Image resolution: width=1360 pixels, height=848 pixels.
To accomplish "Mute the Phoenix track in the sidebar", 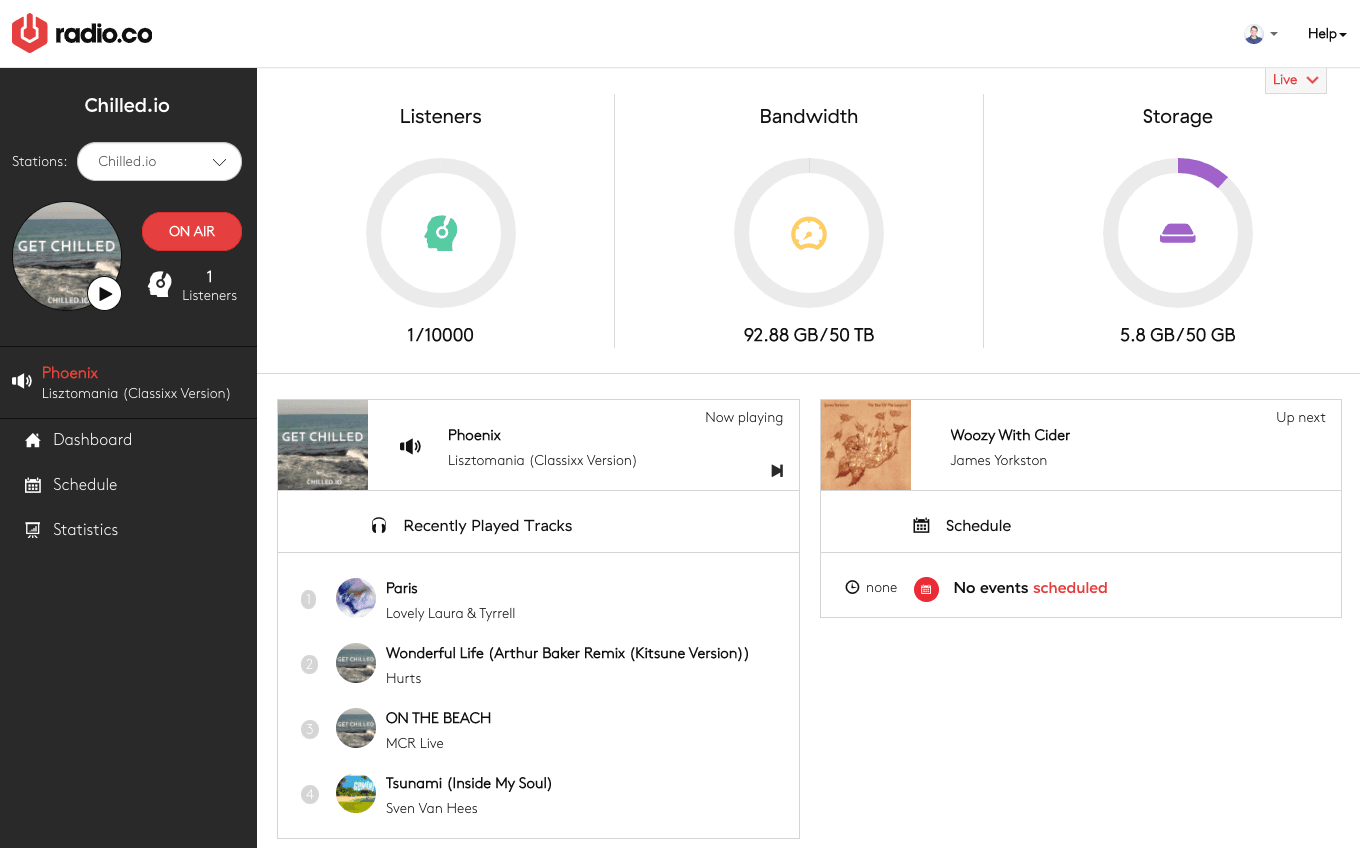I will tap(21, 381).
